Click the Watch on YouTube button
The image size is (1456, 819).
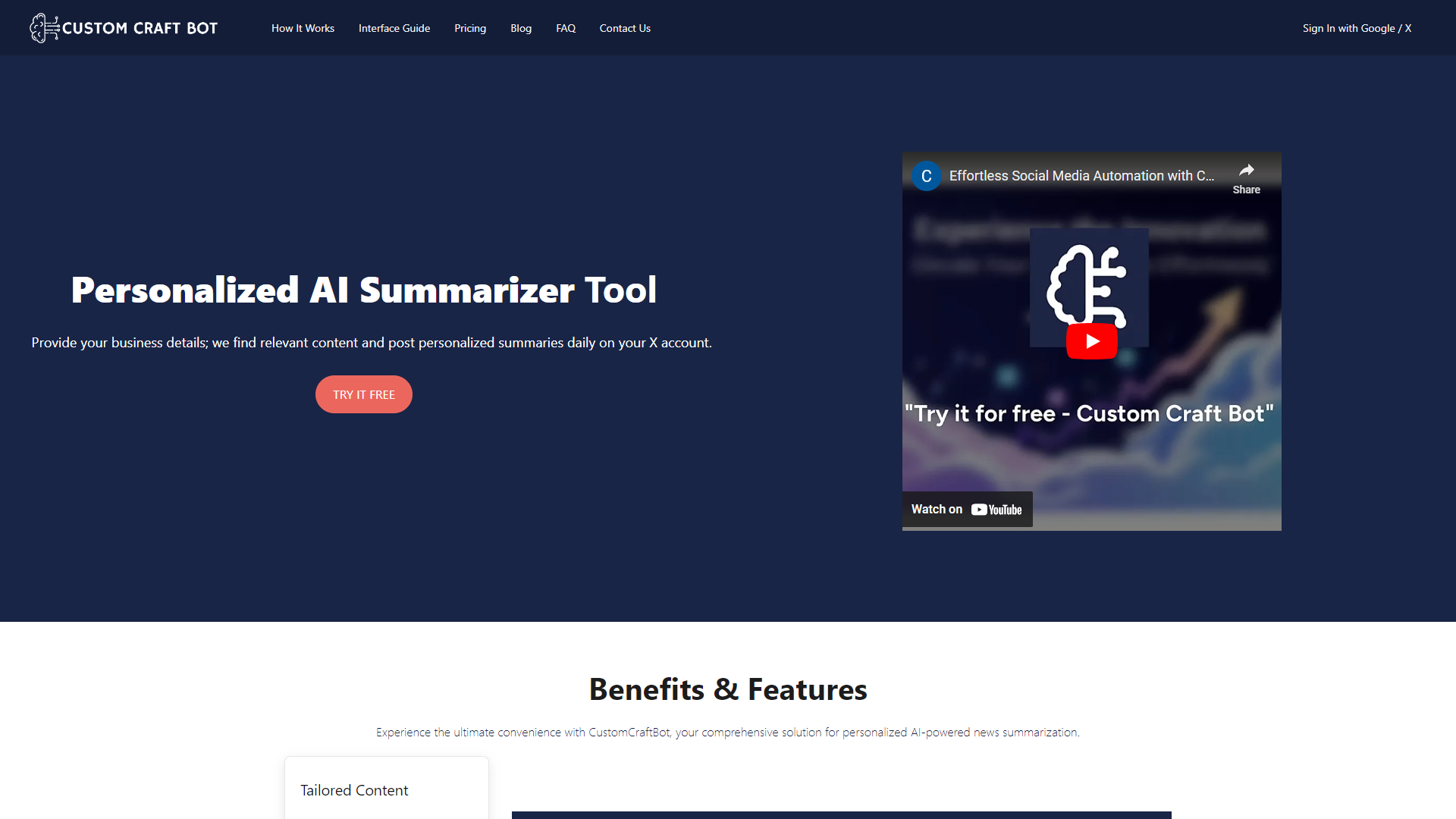pyautogui.click(x=966, y=509)
